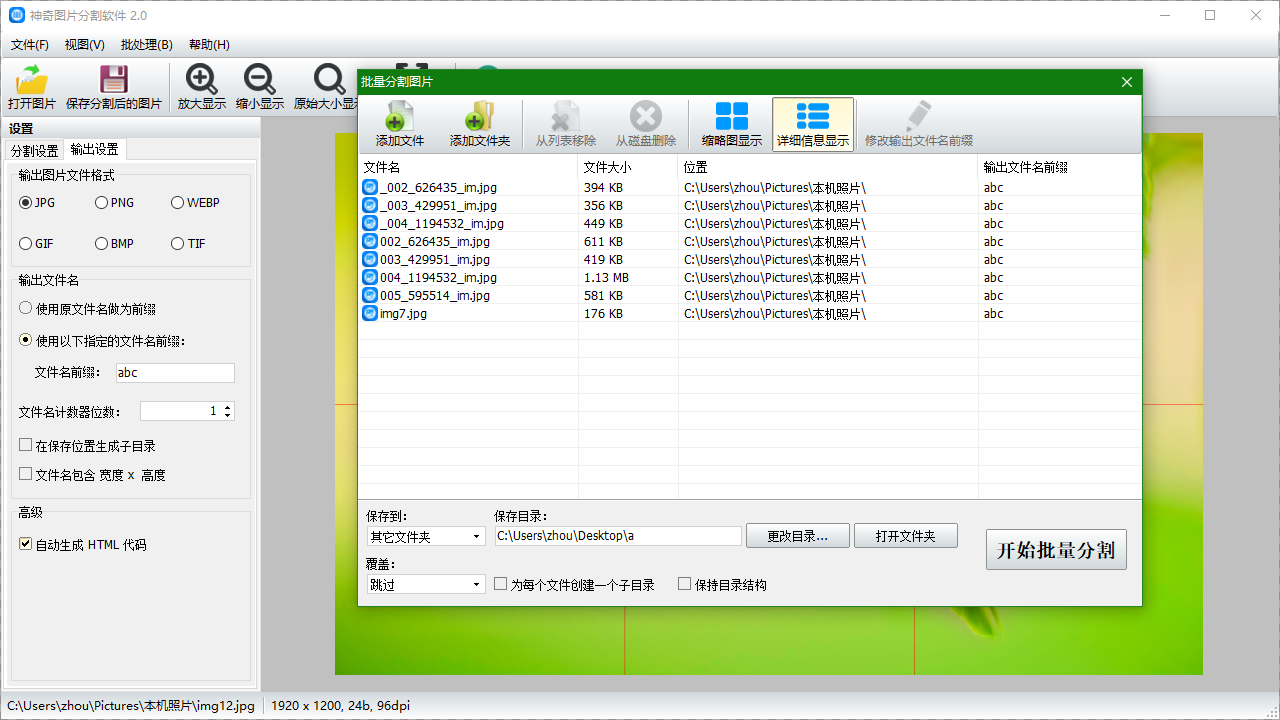The image size is (1280, 720).
Task: Expand the 保存到 dropdown
Action: pyautogui.click(x=426, y=537)
